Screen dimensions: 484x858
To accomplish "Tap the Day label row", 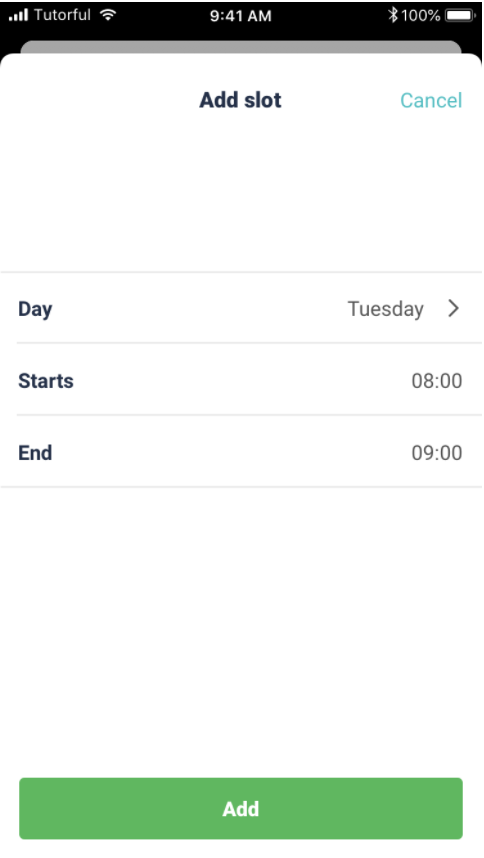I will pos(241,308).
